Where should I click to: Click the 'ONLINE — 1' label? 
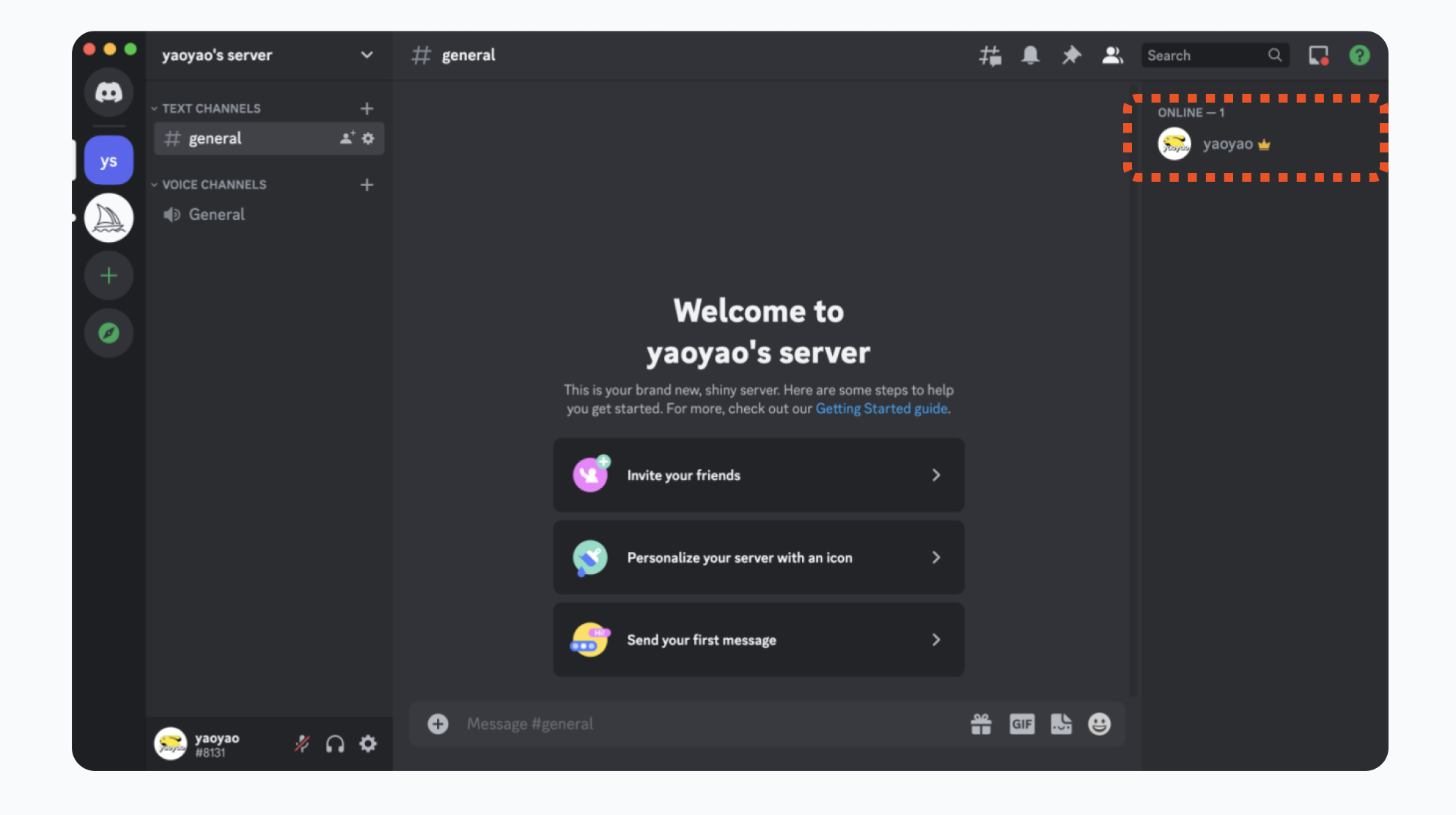[x=1191, y=113]
